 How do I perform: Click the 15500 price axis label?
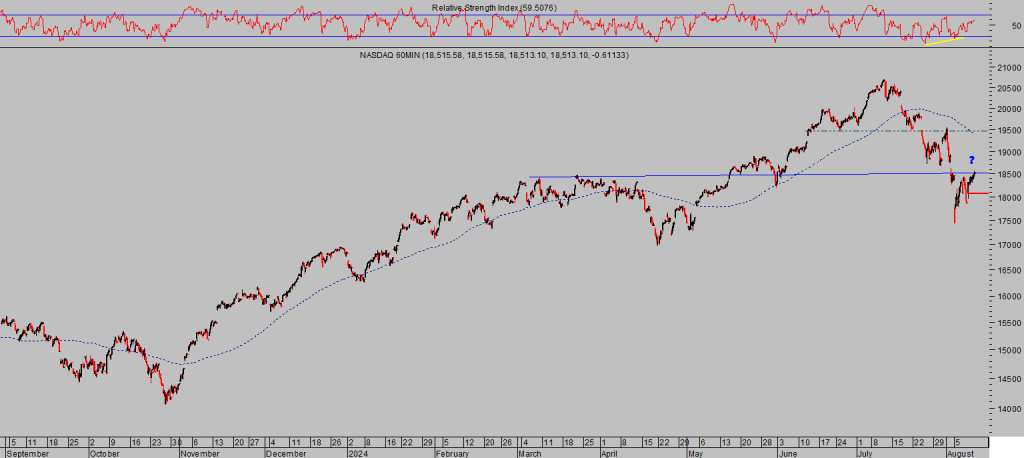tap(1007, 323)
